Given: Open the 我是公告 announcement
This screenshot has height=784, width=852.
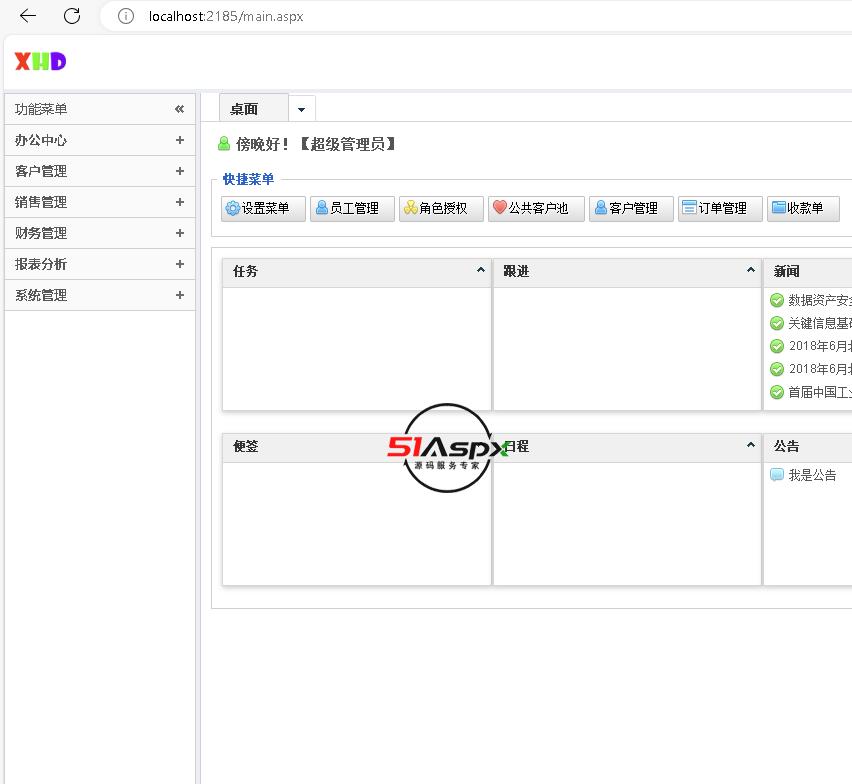Looking at the screenshot, I should point(812,475).
